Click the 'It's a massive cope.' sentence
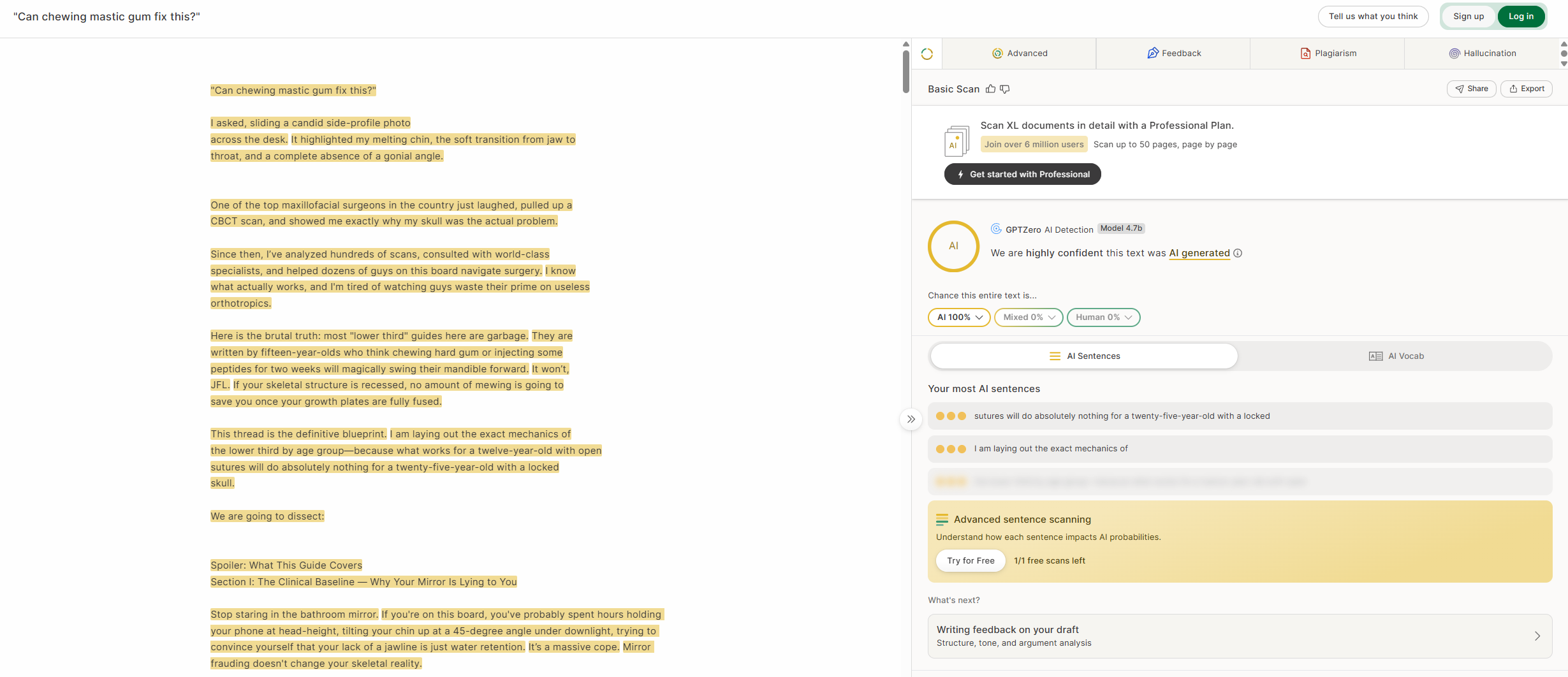This screenshot has height=677, width=1568. click(574, 647)
